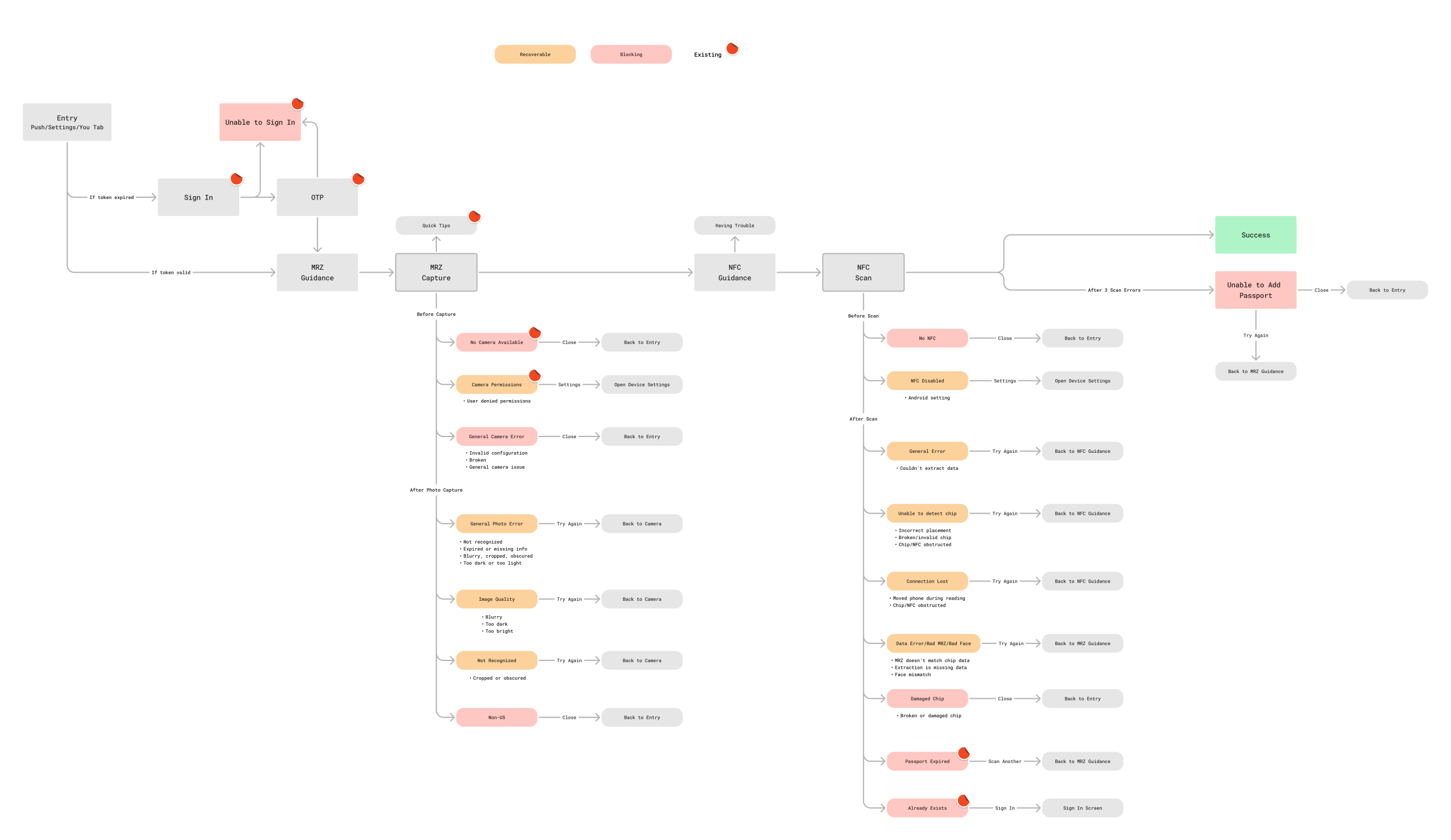Click the 'After 3 Scan Errors' label
Viewport: 1451px width, 840px height.
pos(1114,290)
